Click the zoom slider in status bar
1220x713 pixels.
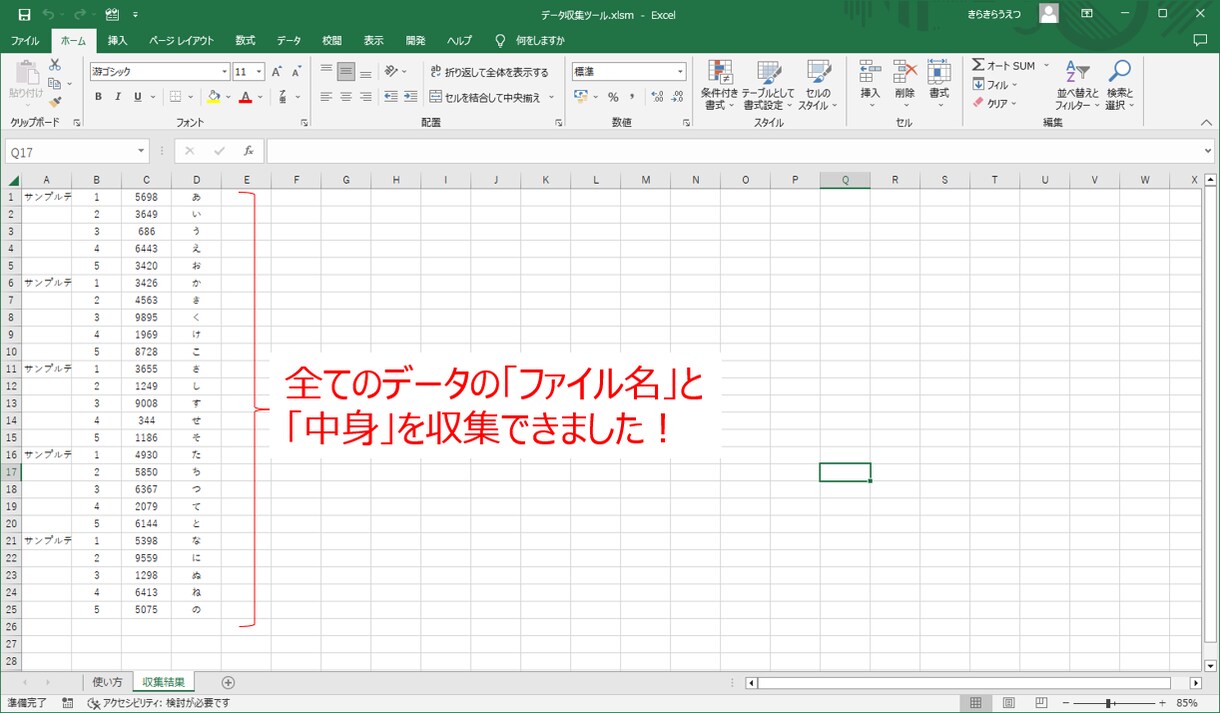pyautogui.click(x=1110, y=703)
